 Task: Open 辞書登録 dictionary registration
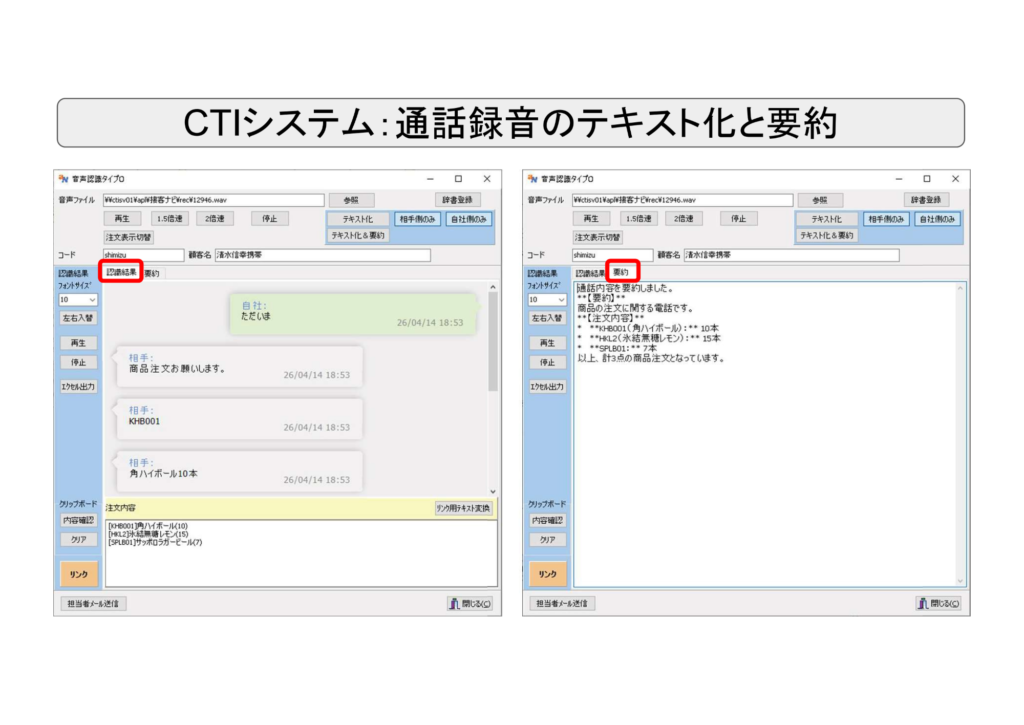(460, 199)
